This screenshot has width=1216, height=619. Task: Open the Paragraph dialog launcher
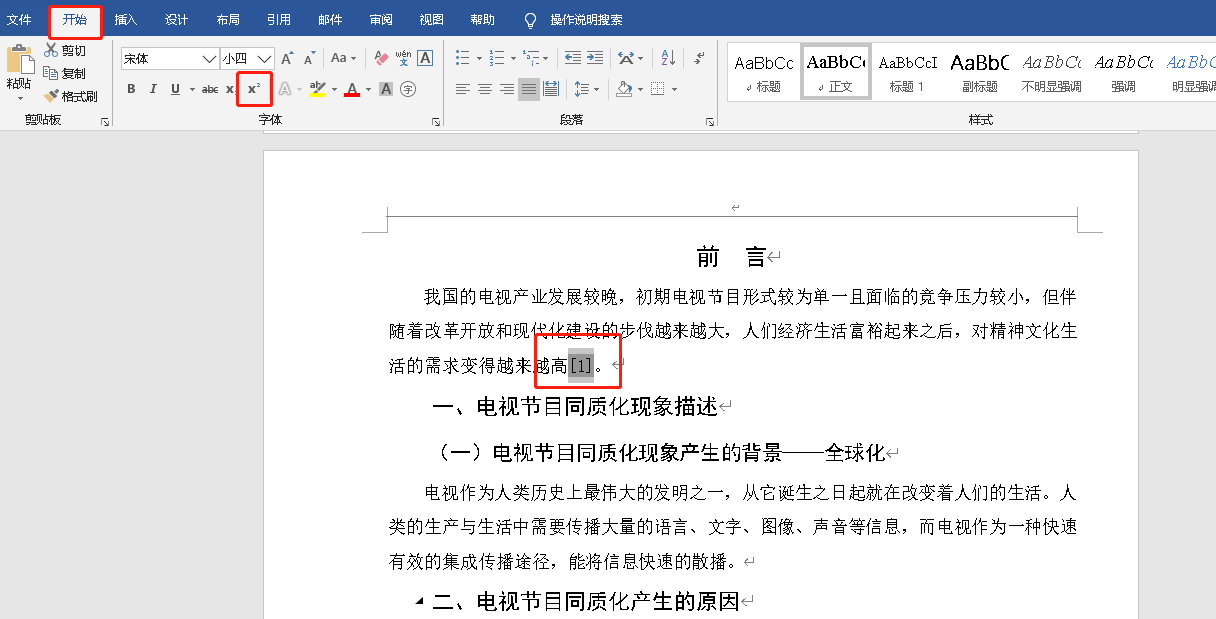click(710, 121)
